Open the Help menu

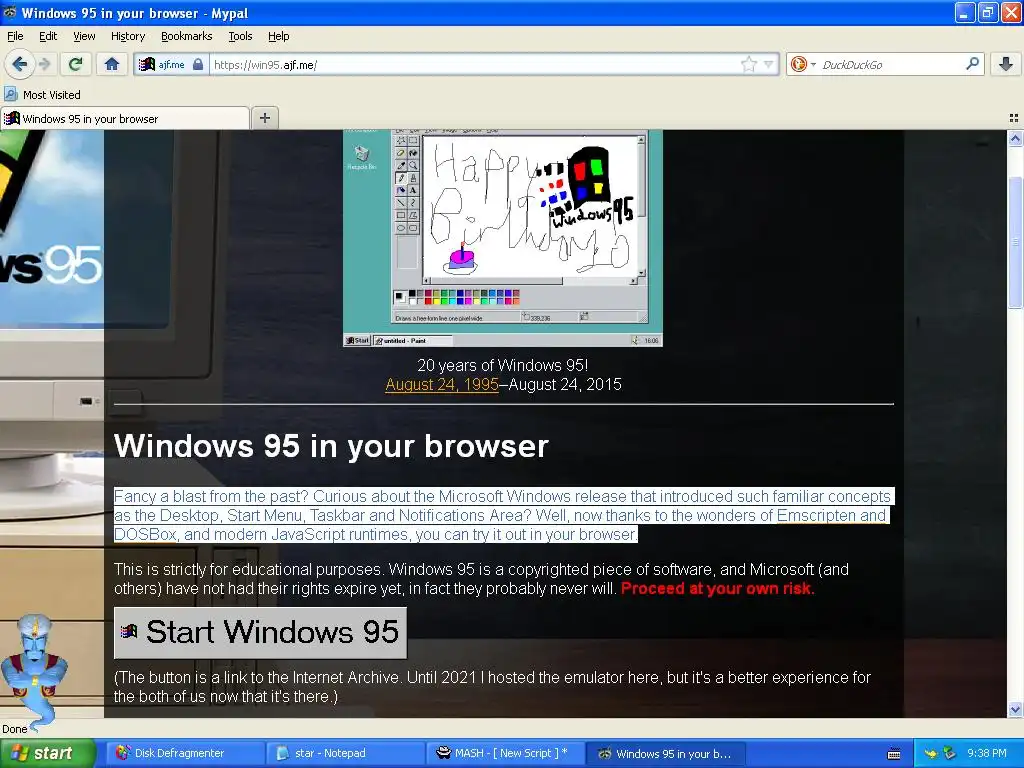point(279,36)
